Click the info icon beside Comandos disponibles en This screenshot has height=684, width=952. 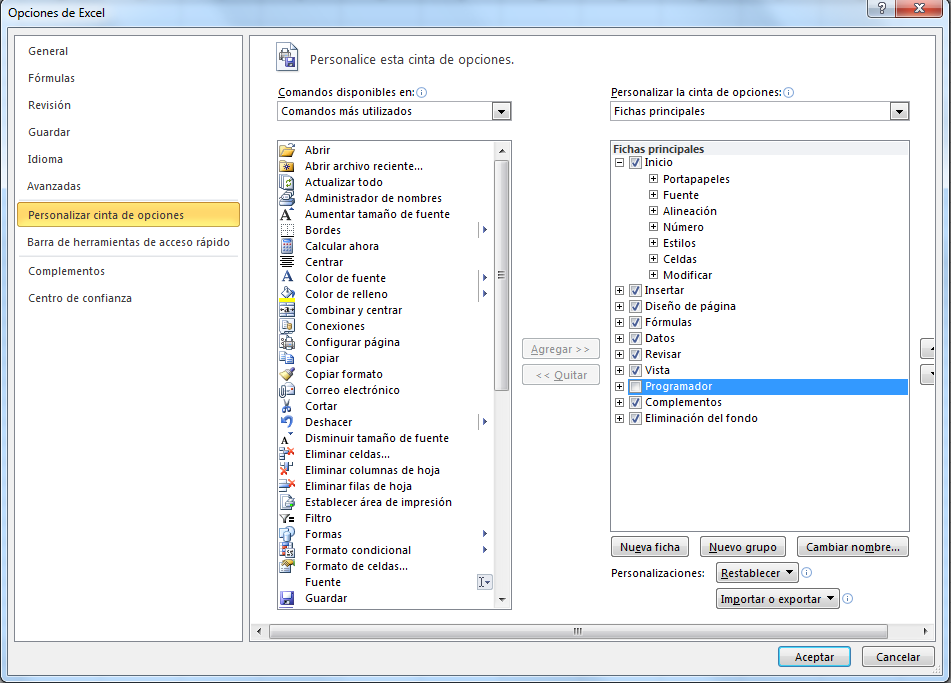tap(421, 92)
